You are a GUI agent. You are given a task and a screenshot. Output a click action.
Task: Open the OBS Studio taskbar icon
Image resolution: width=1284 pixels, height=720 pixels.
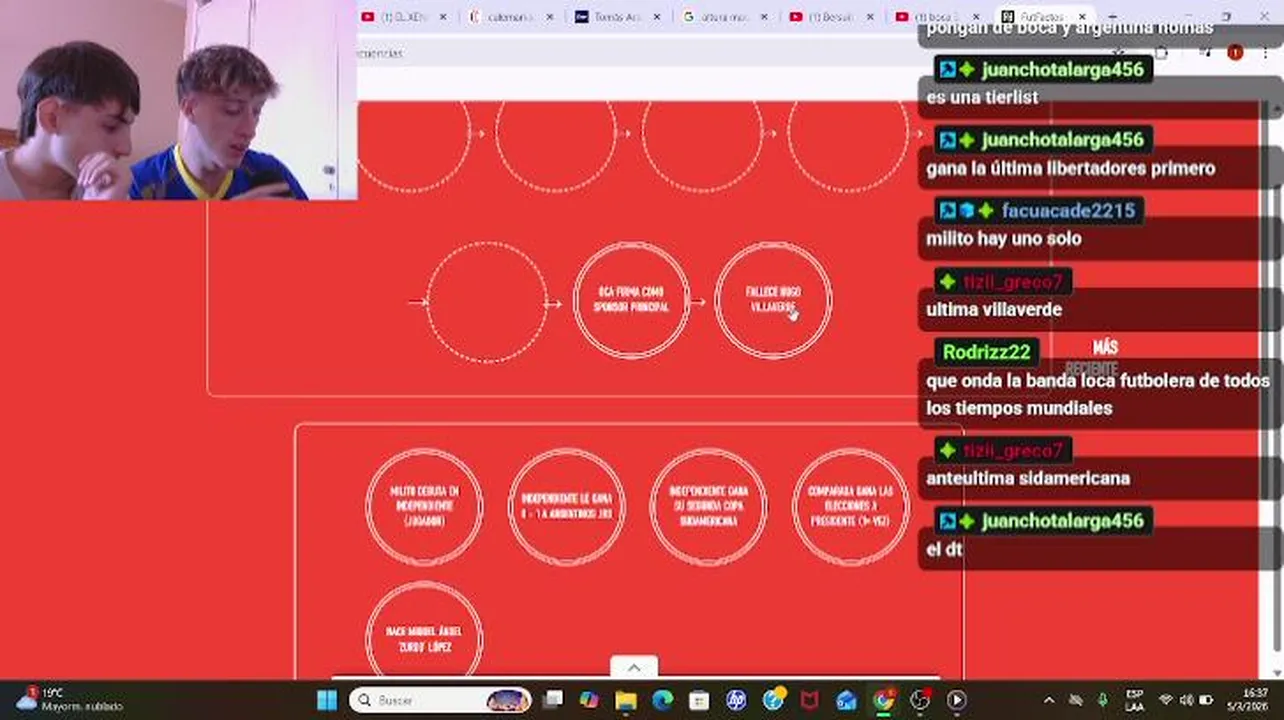920,700
